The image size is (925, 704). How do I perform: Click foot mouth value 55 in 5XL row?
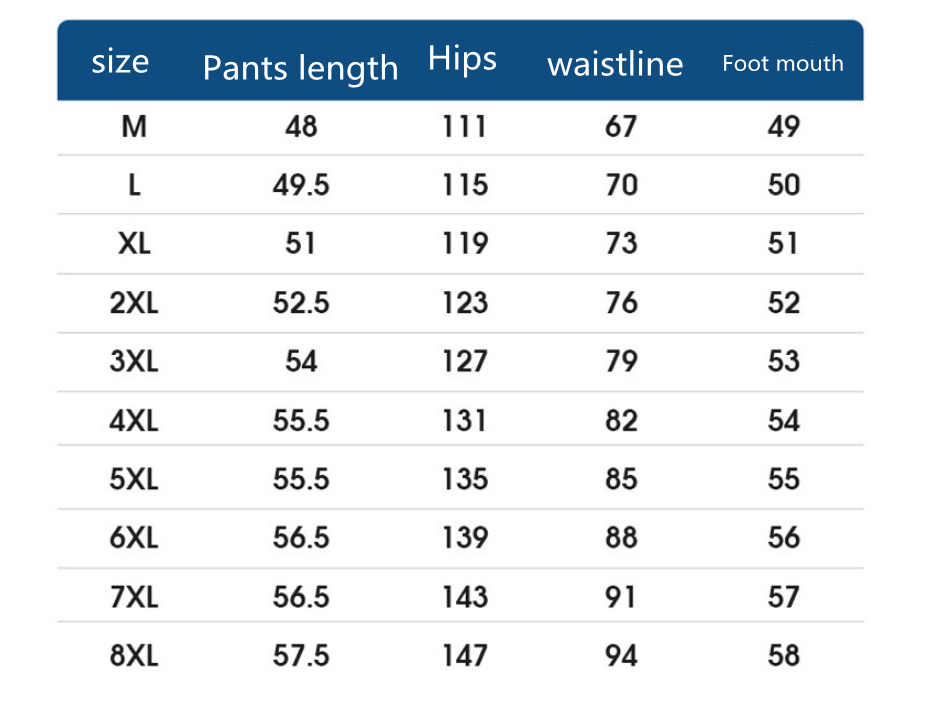pos(784,479)
